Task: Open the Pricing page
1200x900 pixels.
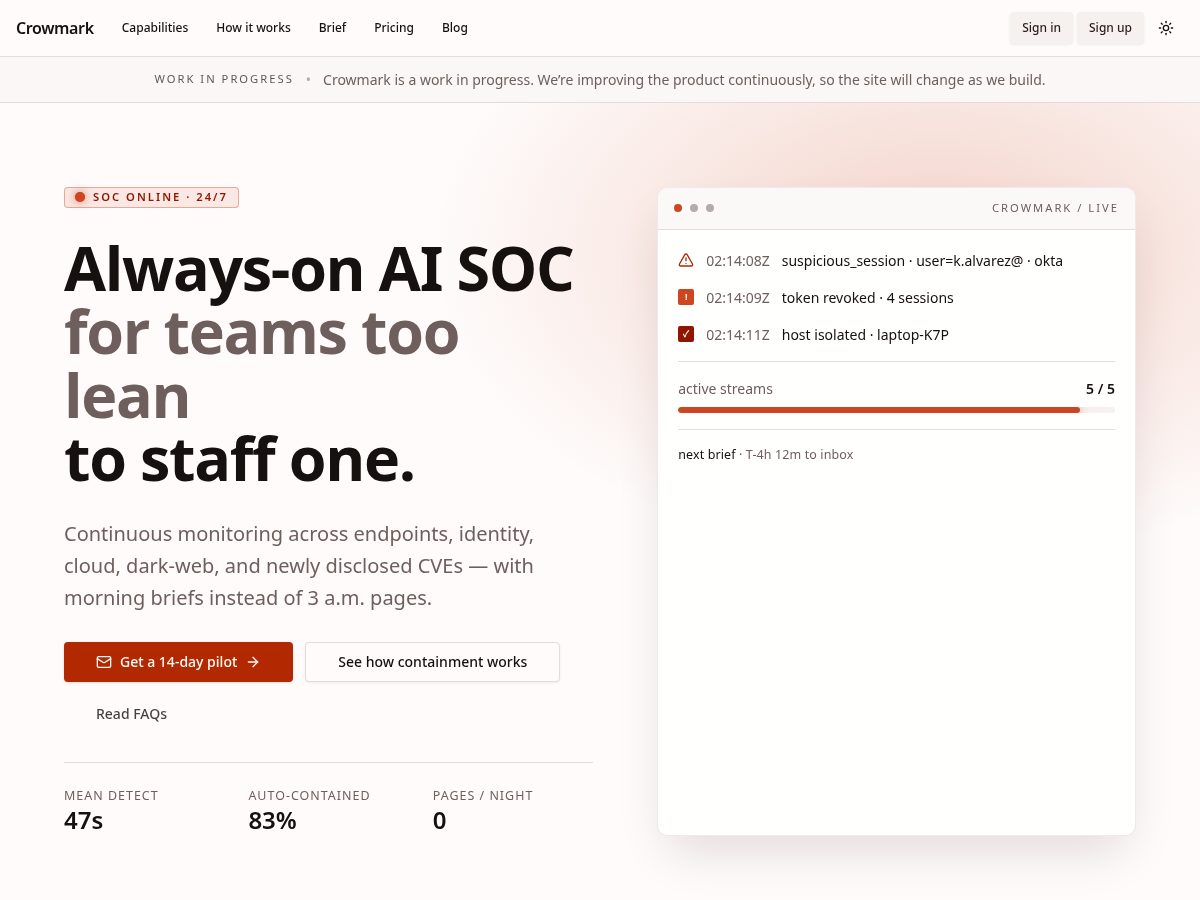Action: pos(394,28)
